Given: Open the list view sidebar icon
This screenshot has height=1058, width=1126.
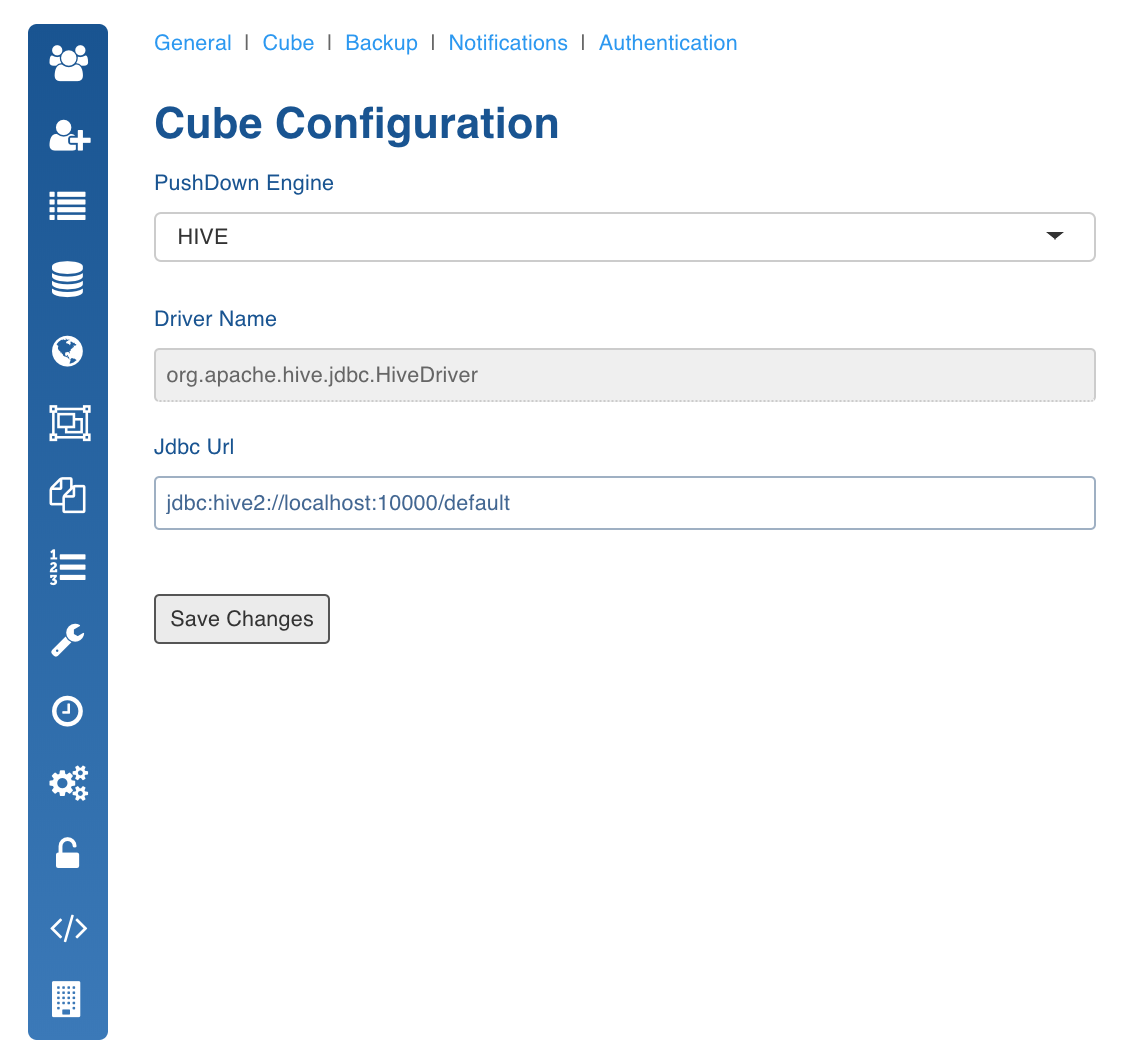Looking at the screenshot, I should [x=68, y=206].
